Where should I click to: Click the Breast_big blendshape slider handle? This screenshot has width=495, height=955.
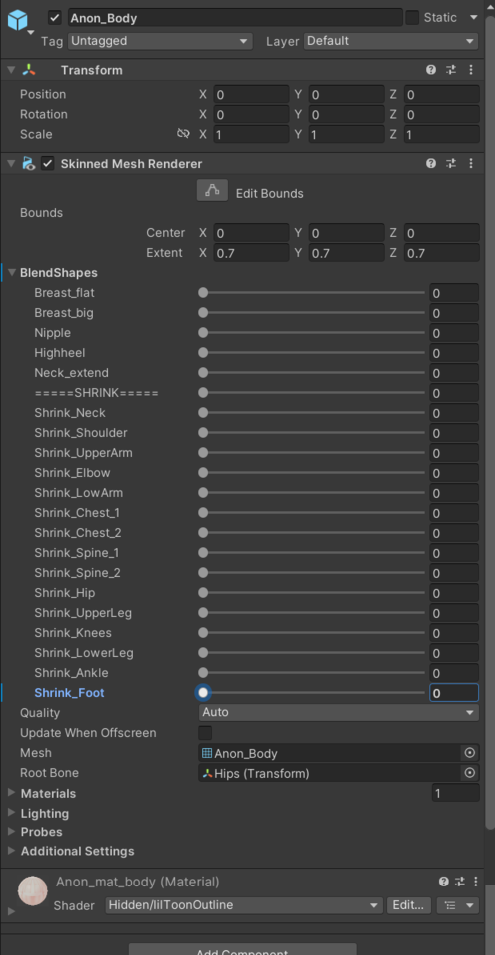(x=203, y=313)
